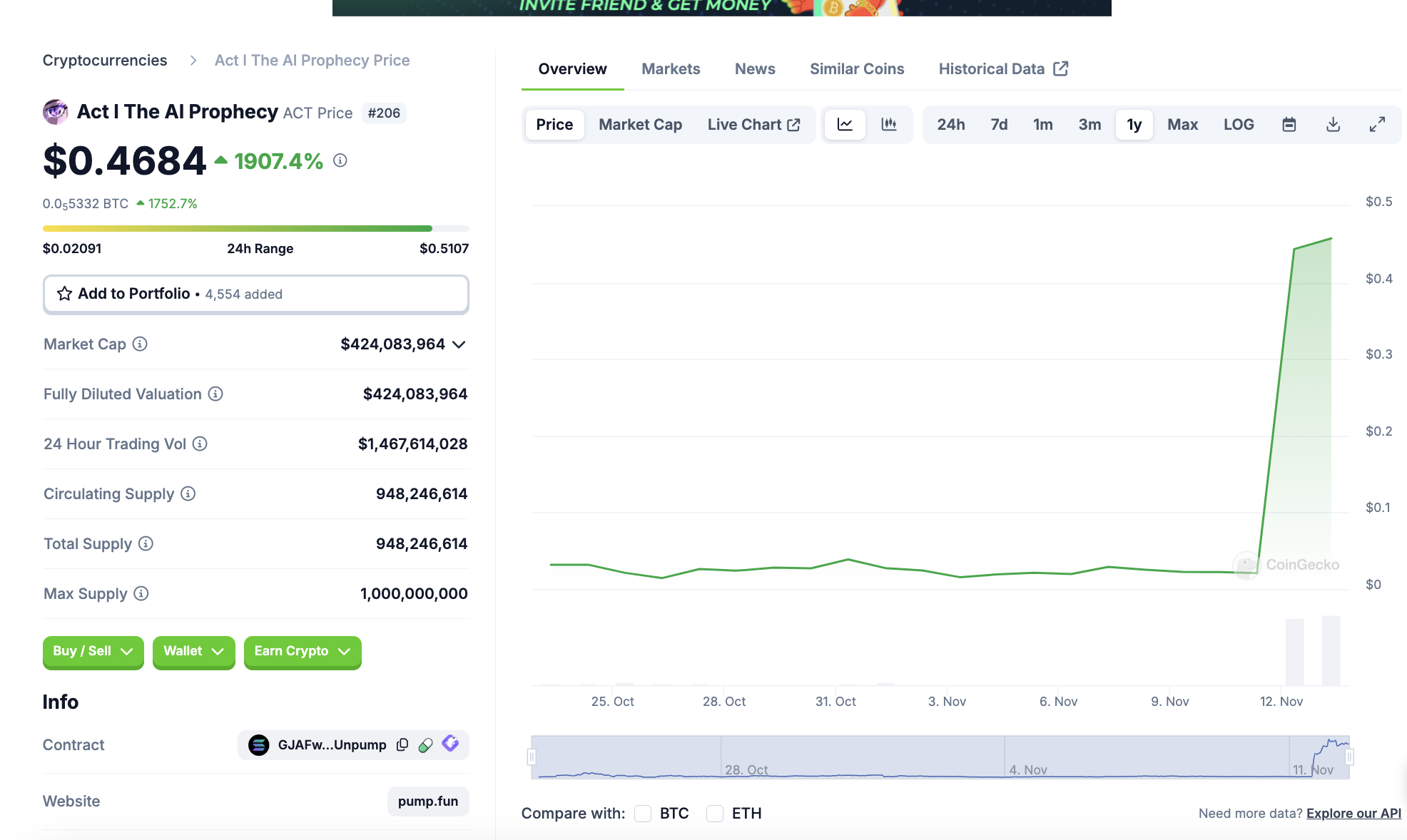1407x840 pixels.
Task: Click the download chart data icon
Action: [x=1333, y=125]
